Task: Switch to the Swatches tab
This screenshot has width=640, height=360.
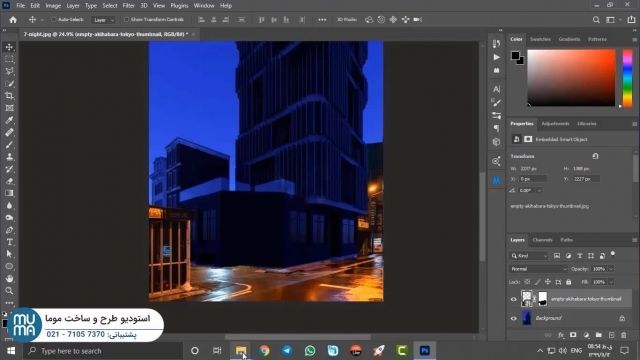Action: (x=540, y=39)
